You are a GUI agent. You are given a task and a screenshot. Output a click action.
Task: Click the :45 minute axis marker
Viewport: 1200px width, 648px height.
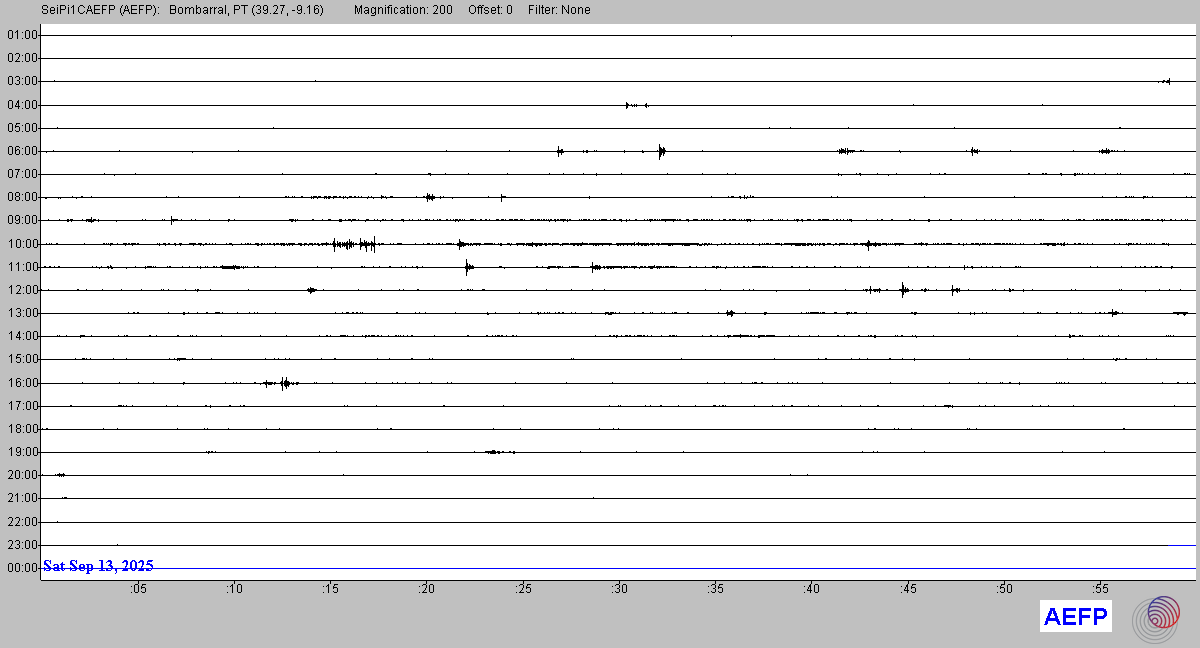(907, 589)
